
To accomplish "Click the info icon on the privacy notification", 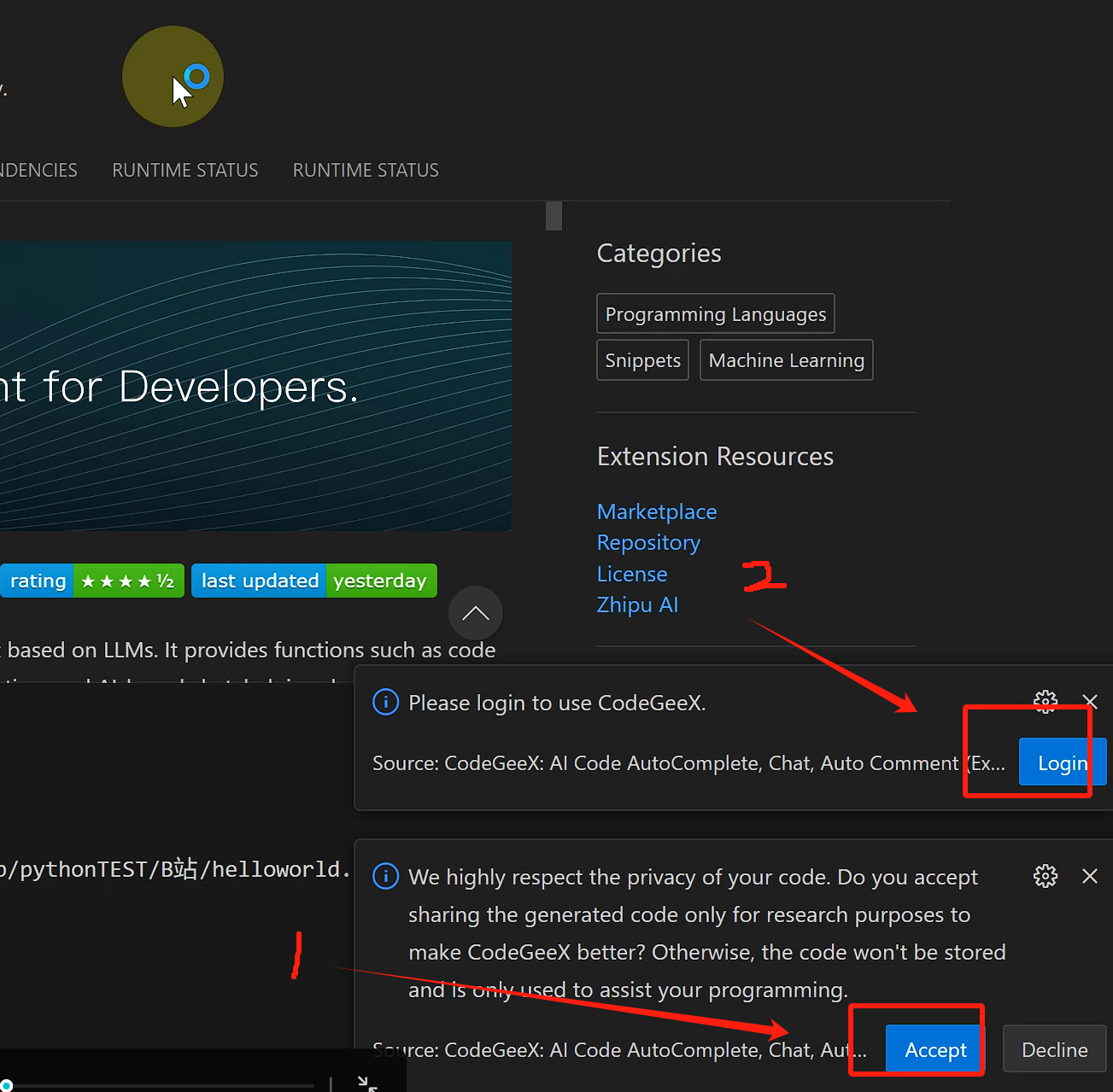I will coord(386,876).
